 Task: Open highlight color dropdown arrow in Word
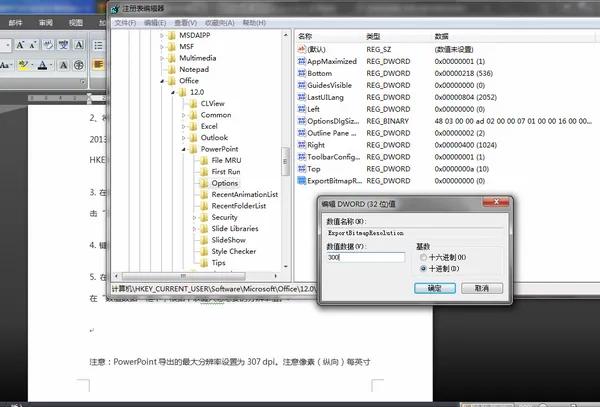point(32,65)
